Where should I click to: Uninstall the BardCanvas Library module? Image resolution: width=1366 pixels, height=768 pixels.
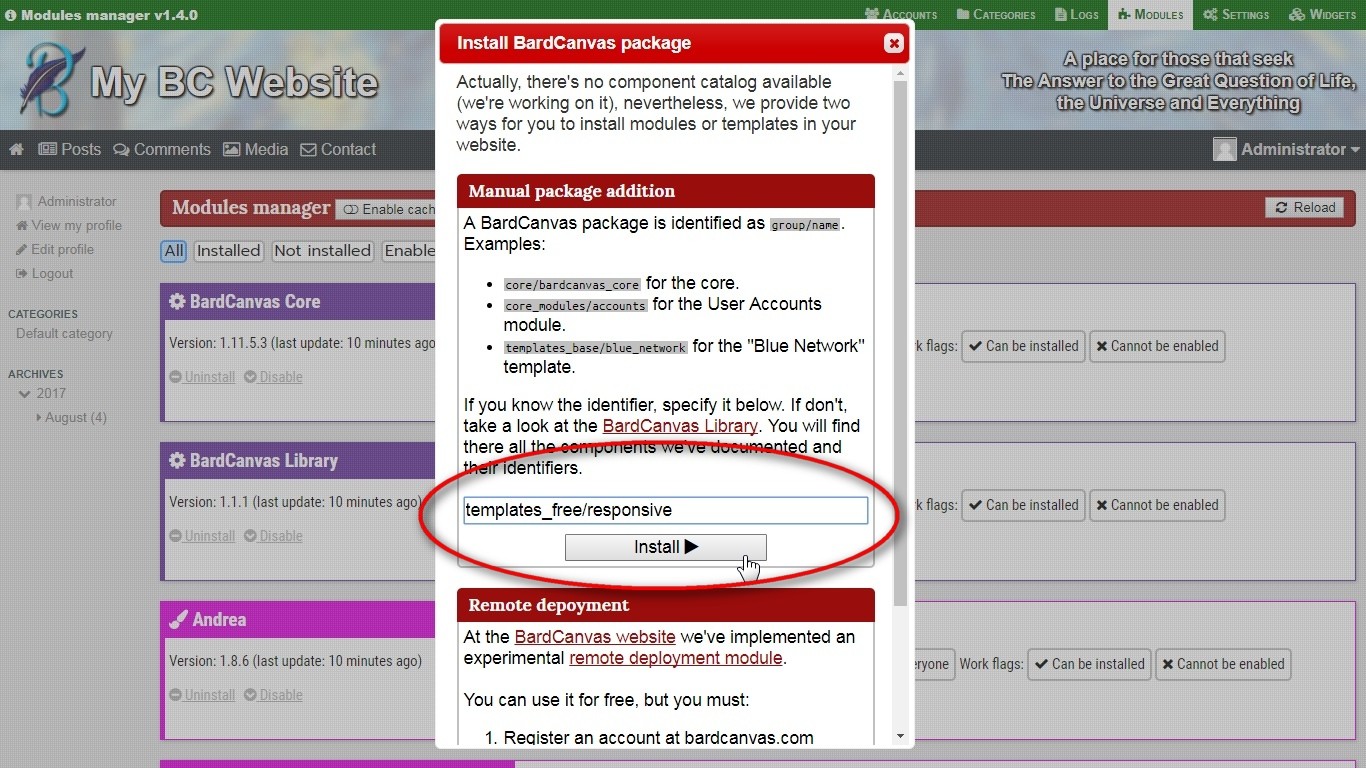[202, 536]
